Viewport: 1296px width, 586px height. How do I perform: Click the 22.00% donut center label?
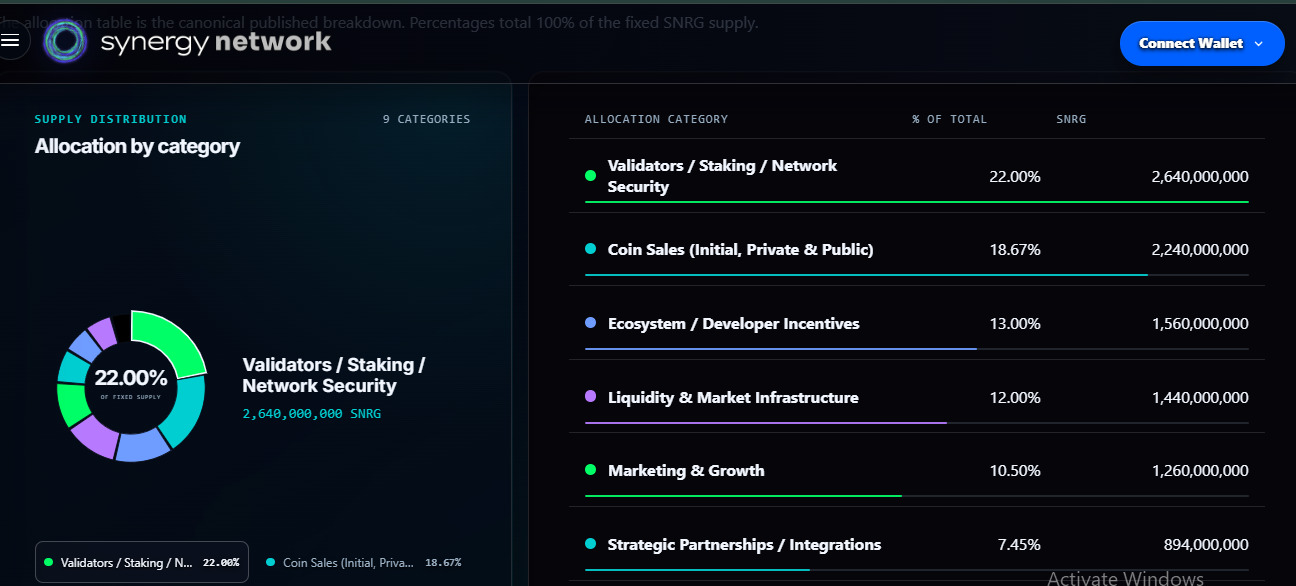[x=131, y=378]
